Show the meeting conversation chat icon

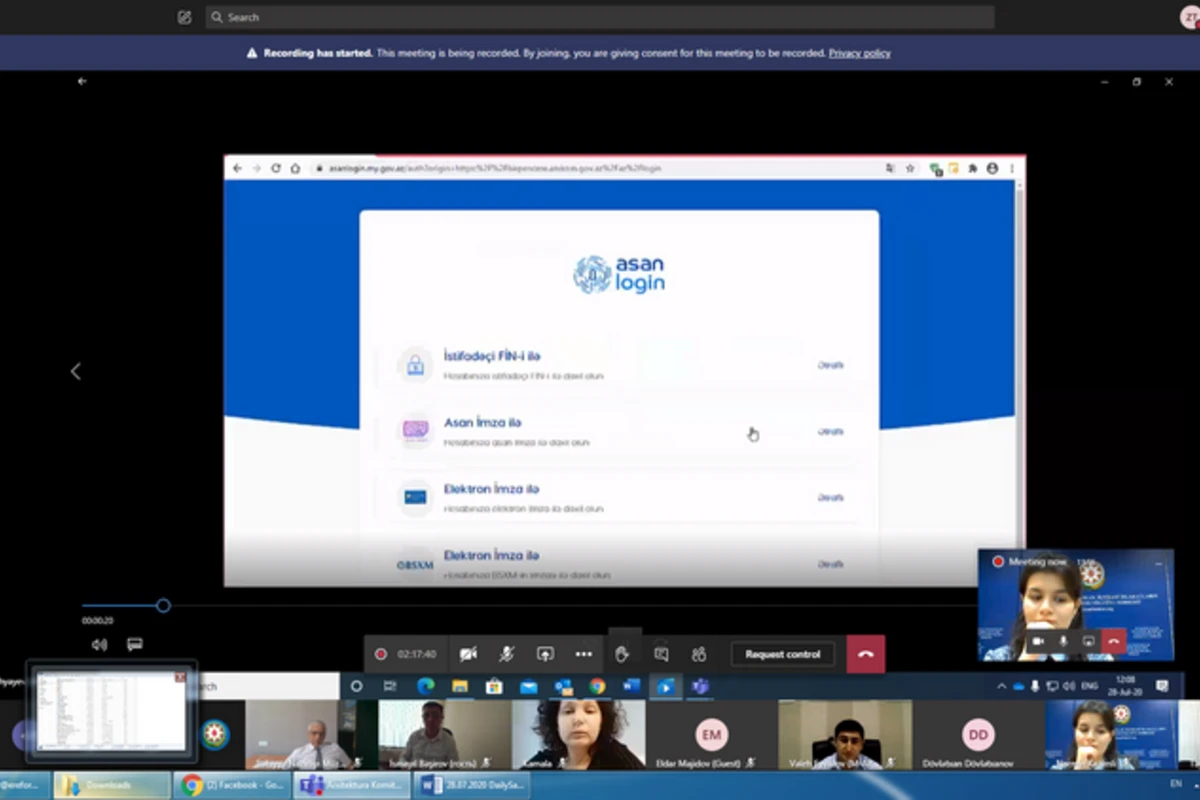point(661,654)
